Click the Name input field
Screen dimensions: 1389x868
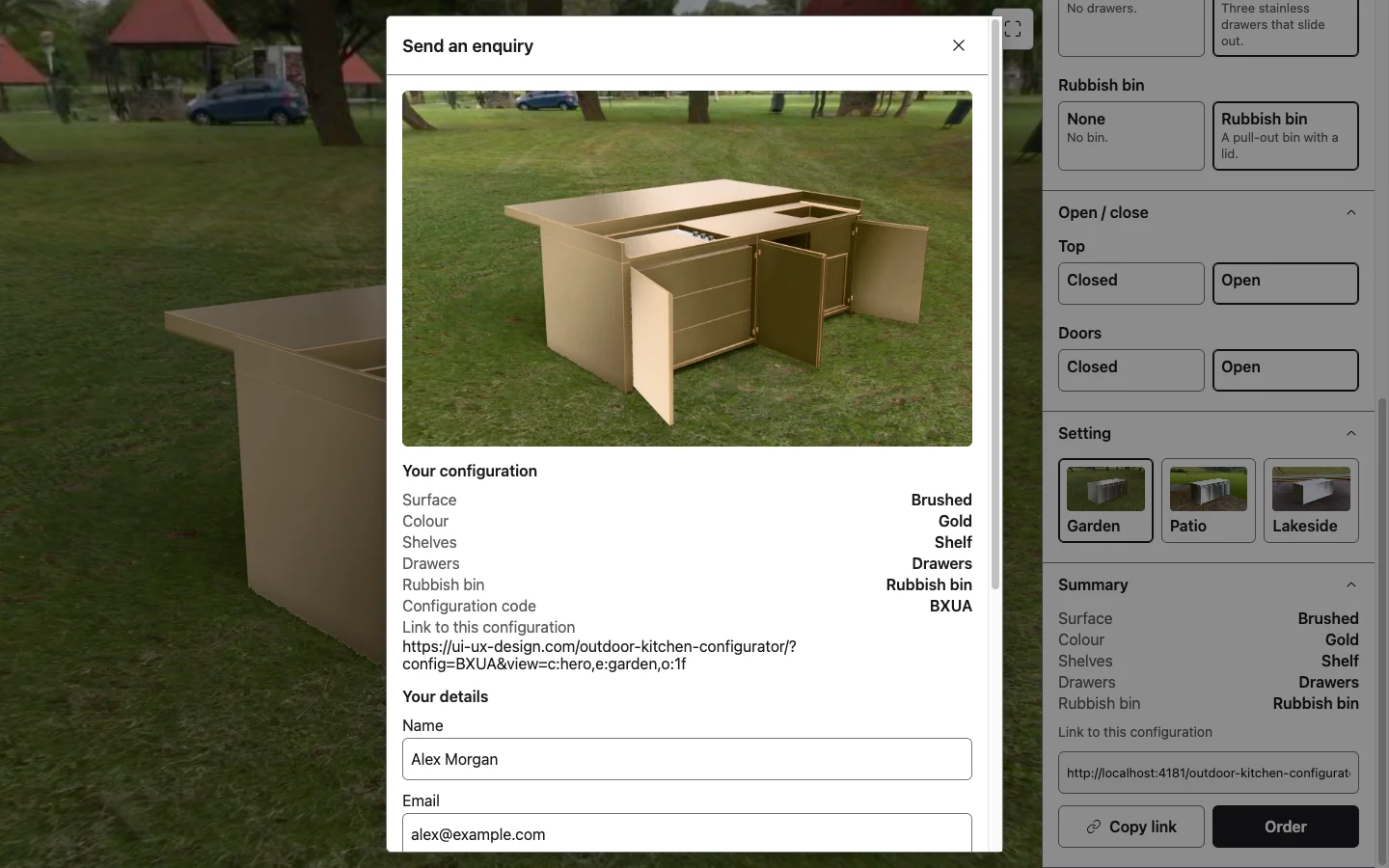(687, 759)
